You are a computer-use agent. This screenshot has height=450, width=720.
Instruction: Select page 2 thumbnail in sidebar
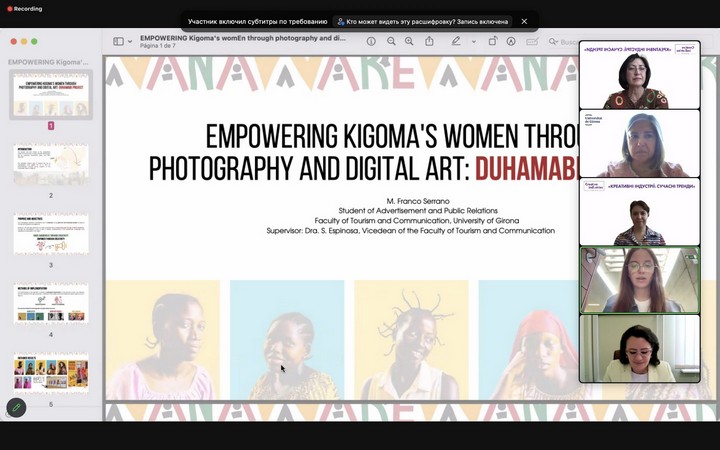coord(51,165)
